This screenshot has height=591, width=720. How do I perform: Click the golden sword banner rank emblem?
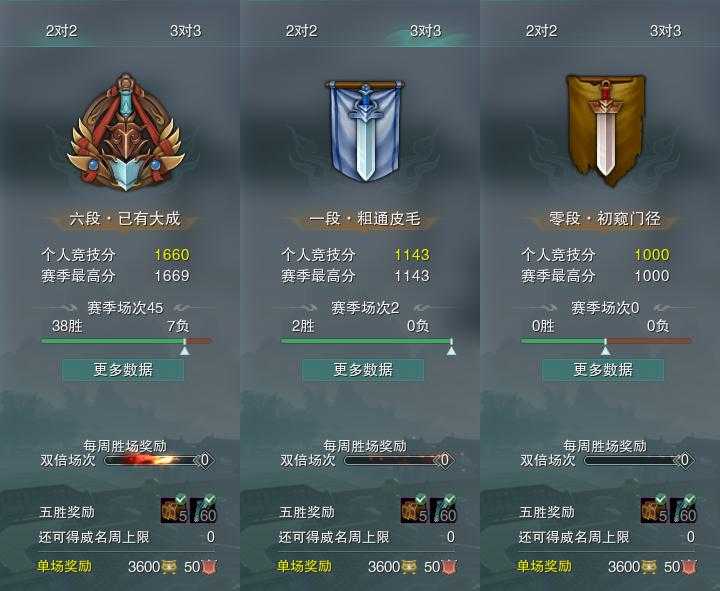tap(605, 130)
